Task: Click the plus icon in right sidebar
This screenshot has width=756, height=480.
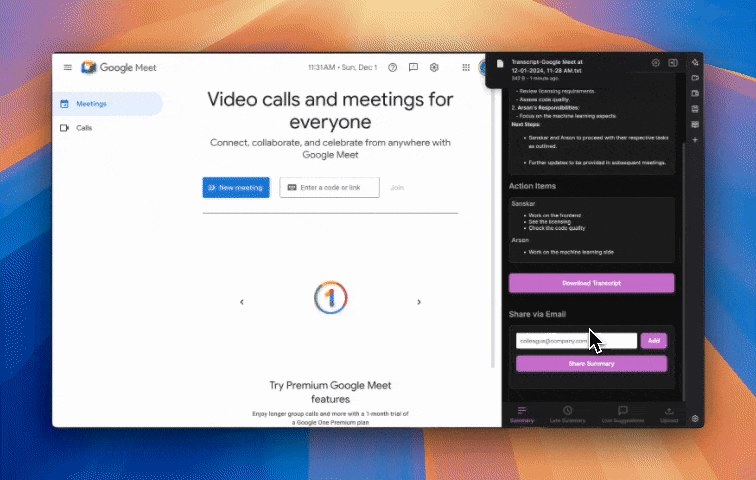Action: (695, 140)
